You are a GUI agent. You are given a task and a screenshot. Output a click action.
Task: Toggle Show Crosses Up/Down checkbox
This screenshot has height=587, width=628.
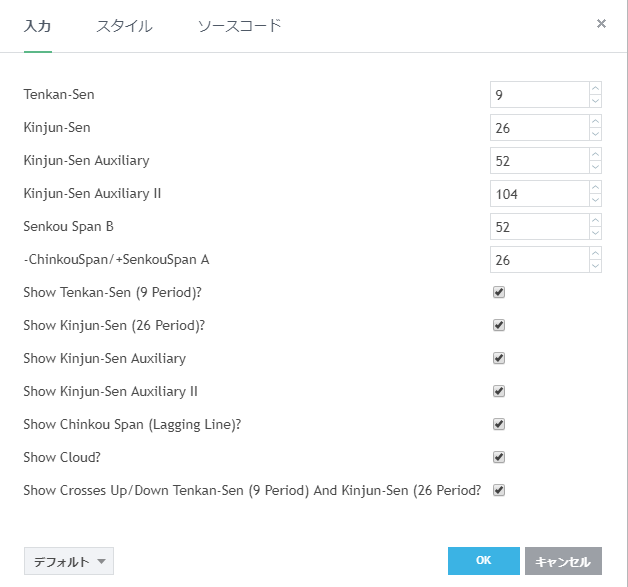pyautogui.click(x=499, y=490)
